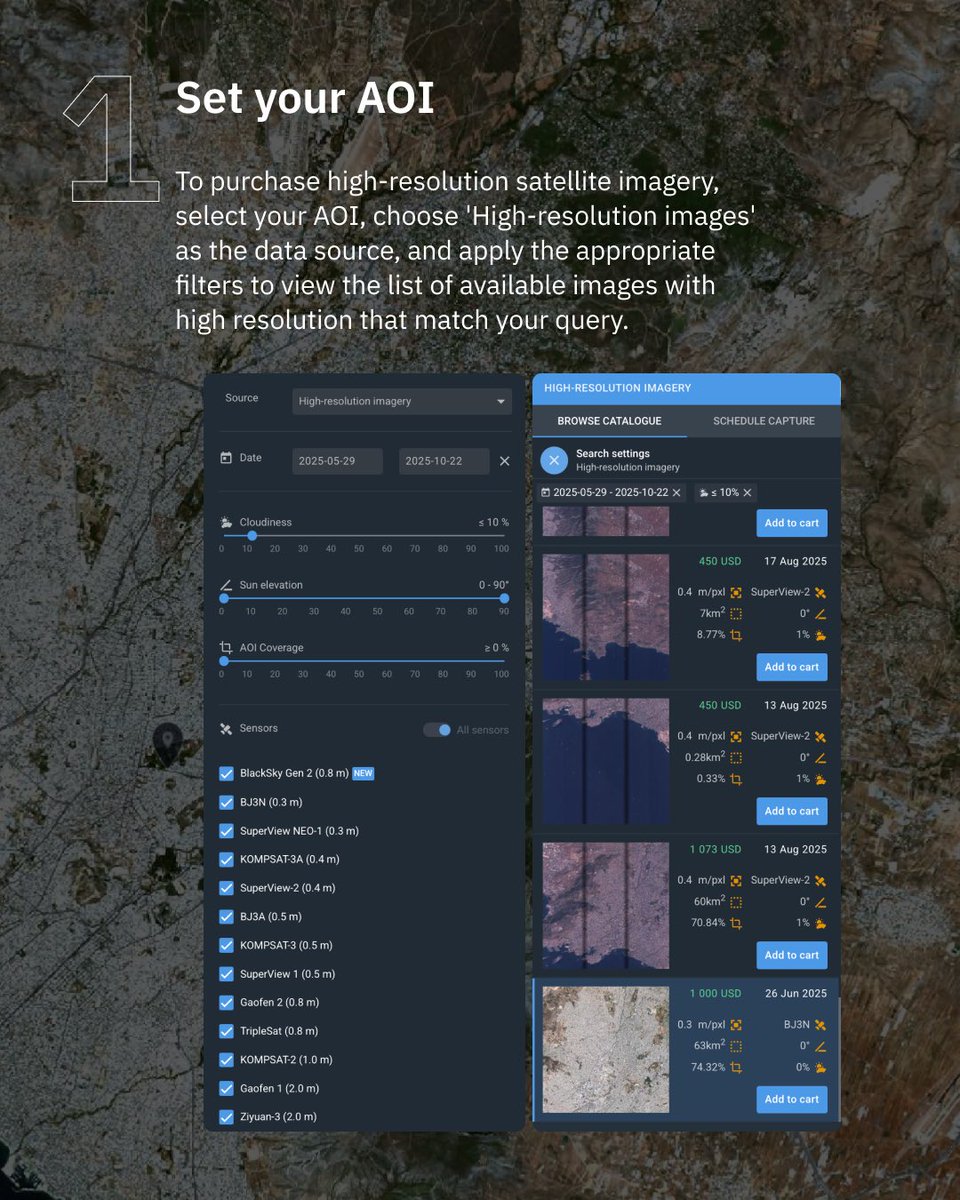This screenshot has height=1200, width=960.
Task: Close Search settings with round X button
Action: 554,460
